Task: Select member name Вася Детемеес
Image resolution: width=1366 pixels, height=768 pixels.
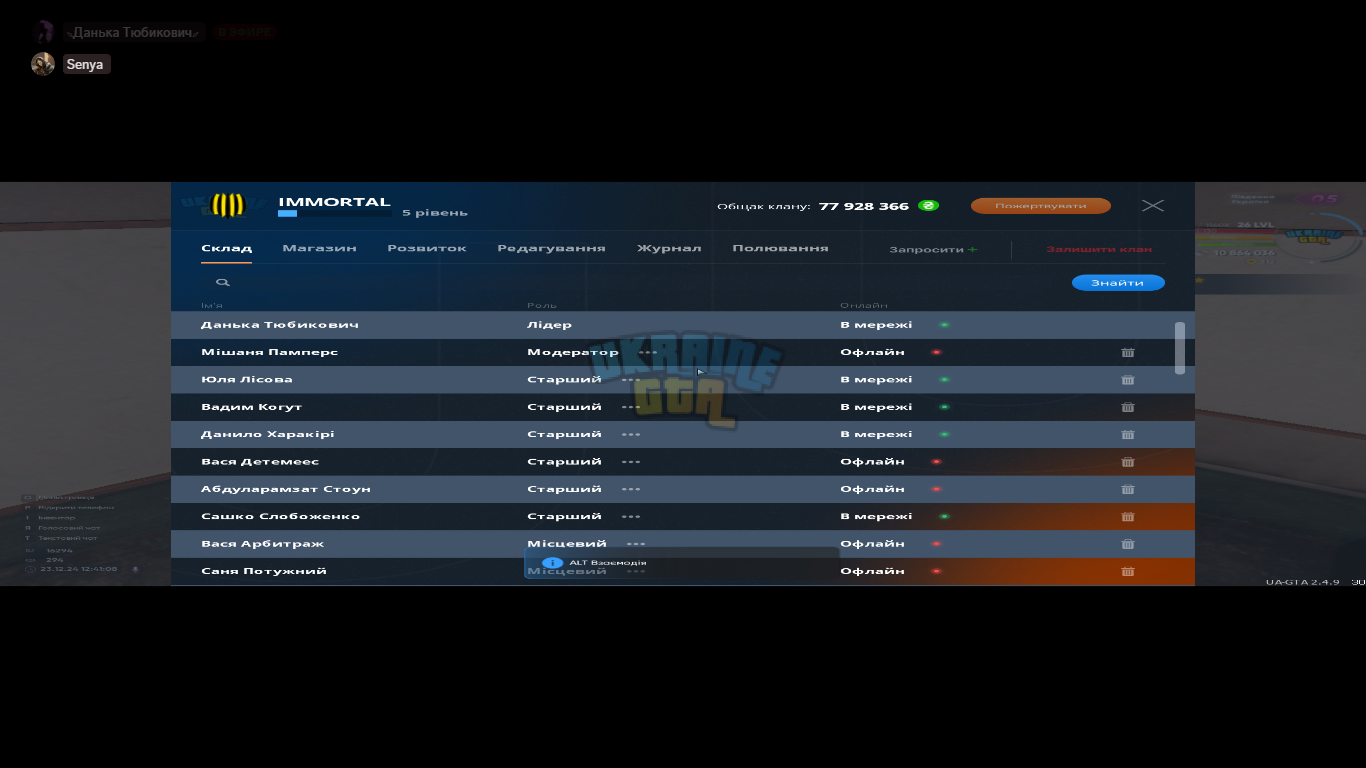Action: point(260,462)
